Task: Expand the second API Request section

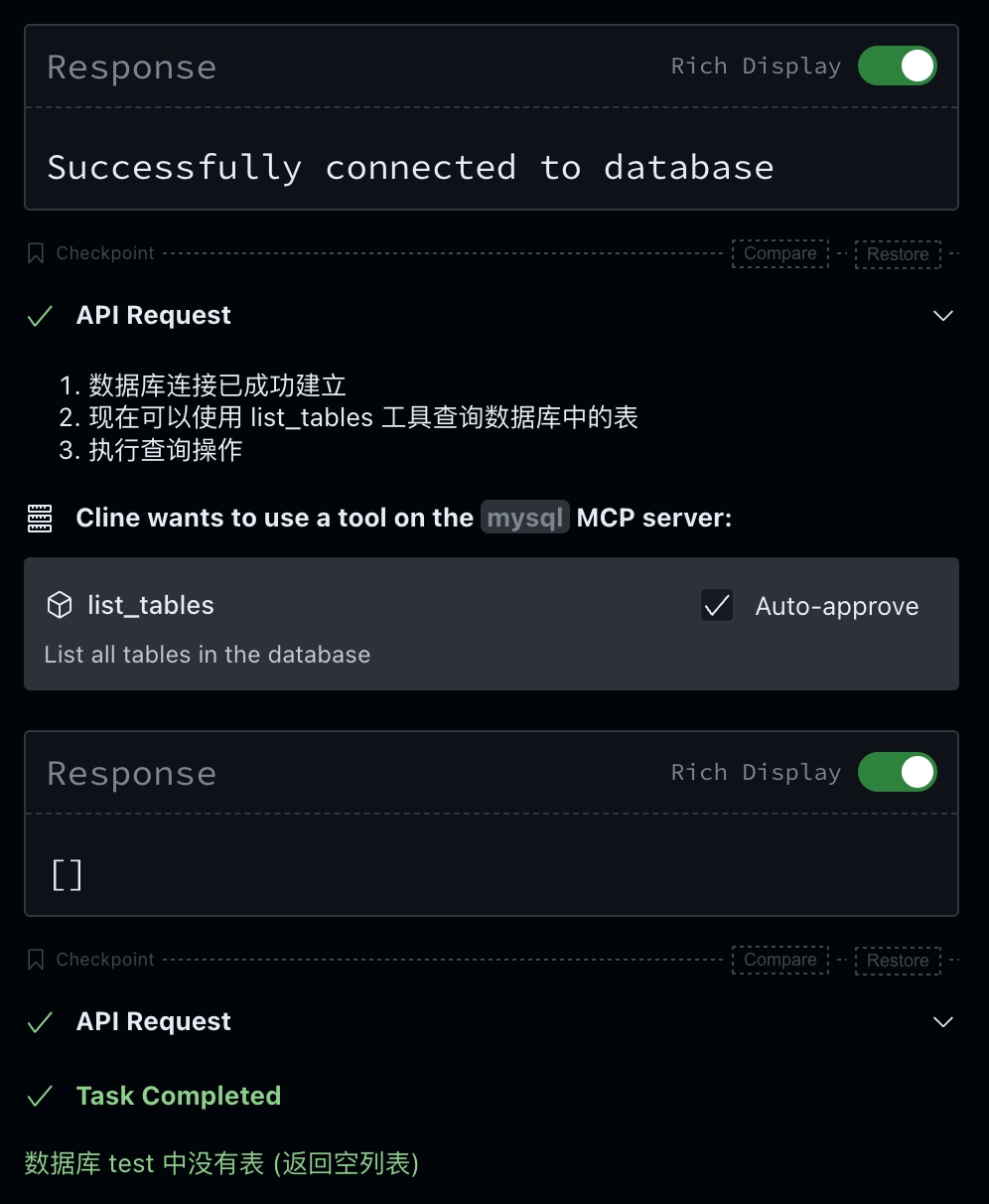Action: (942, 1021)
